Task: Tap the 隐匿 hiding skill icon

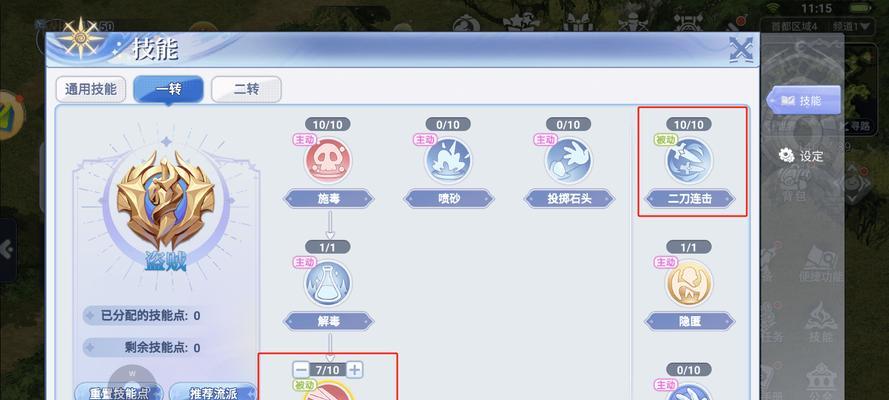Action: point(689,283)
